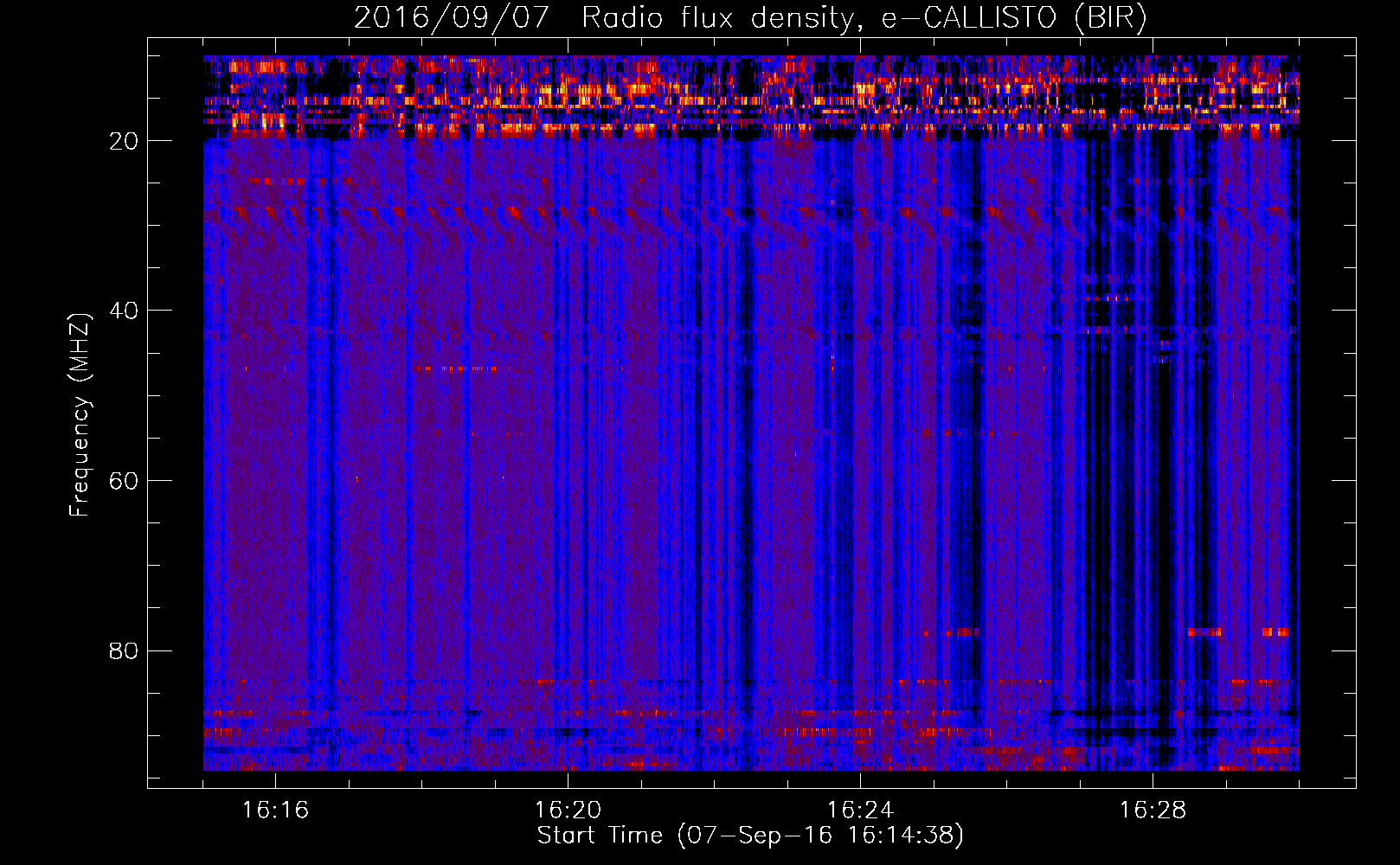Image resolution: width=1400 pixels, height=865 pixels.
Task: Click the 'Frequency (MHZ)' axis label
Action: [80, 414]
